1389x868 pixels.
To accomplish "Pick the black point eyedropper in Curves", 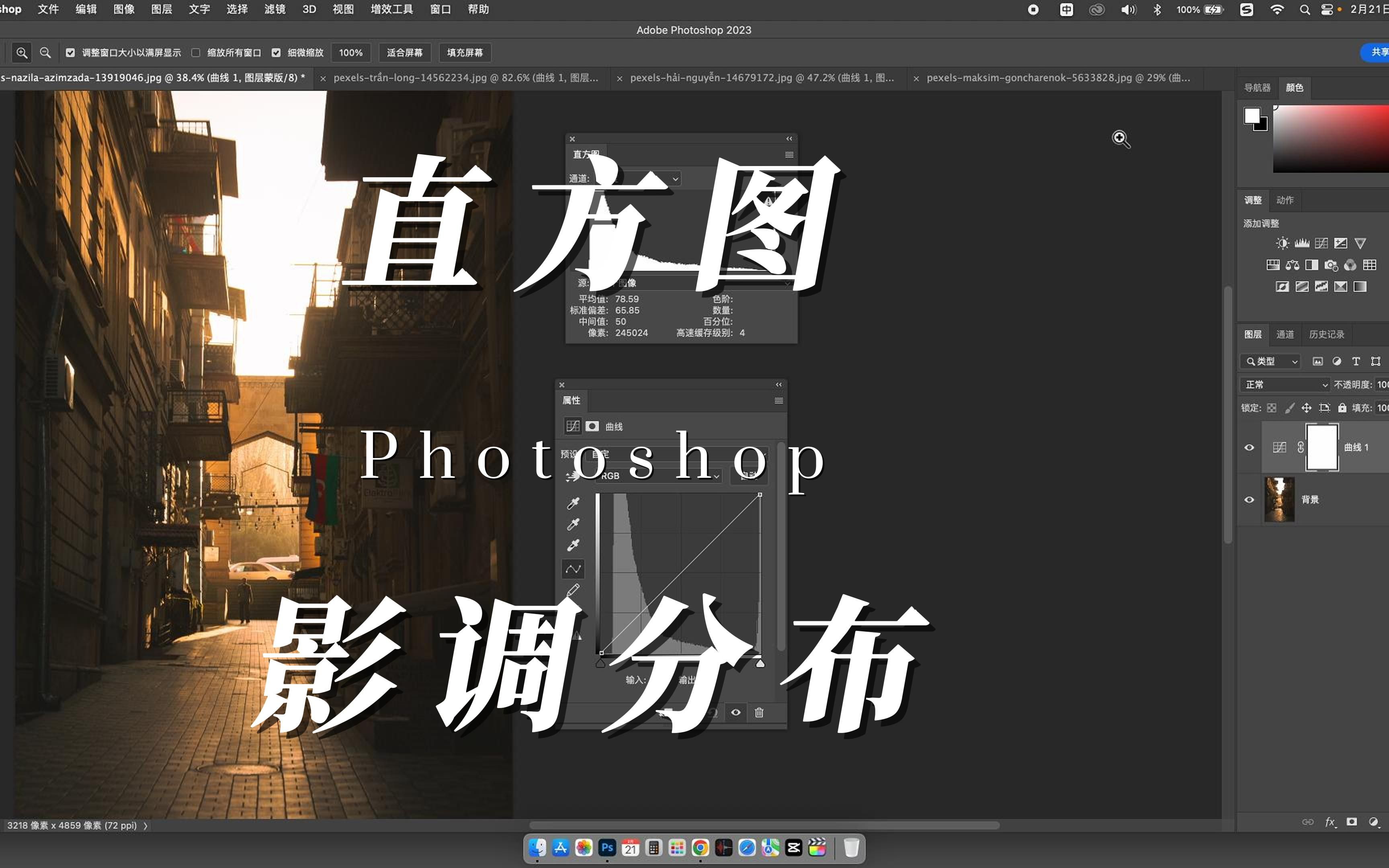I will click(x=573, y=504).
